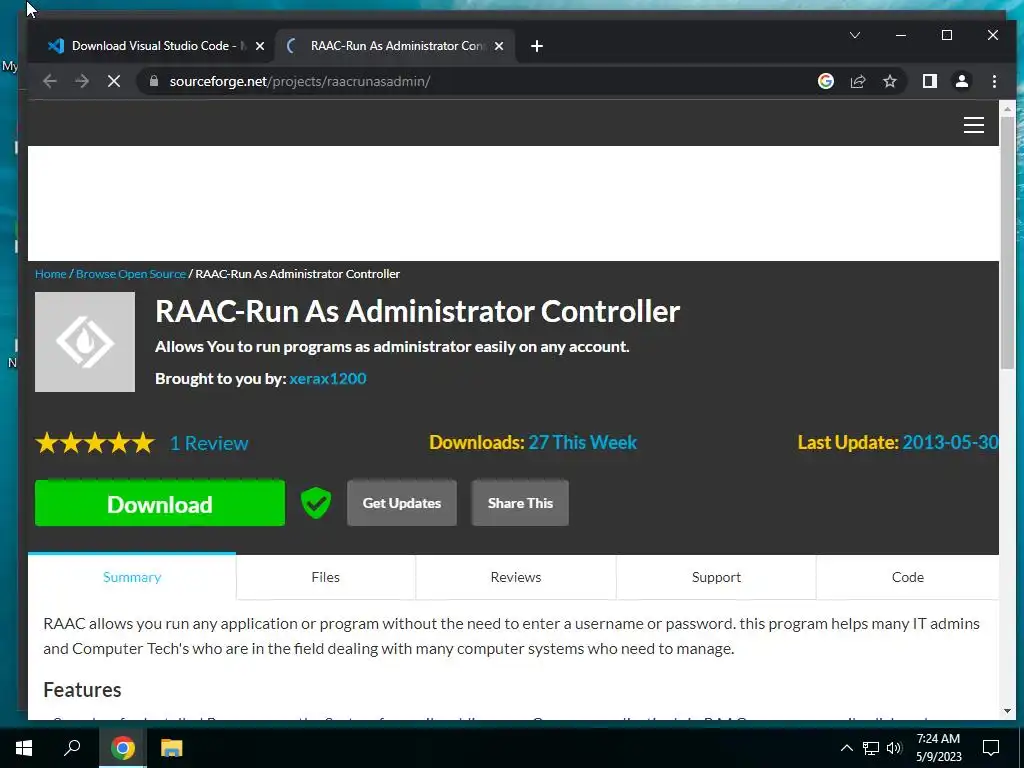Open the Reviews tab

coord(516,577)
